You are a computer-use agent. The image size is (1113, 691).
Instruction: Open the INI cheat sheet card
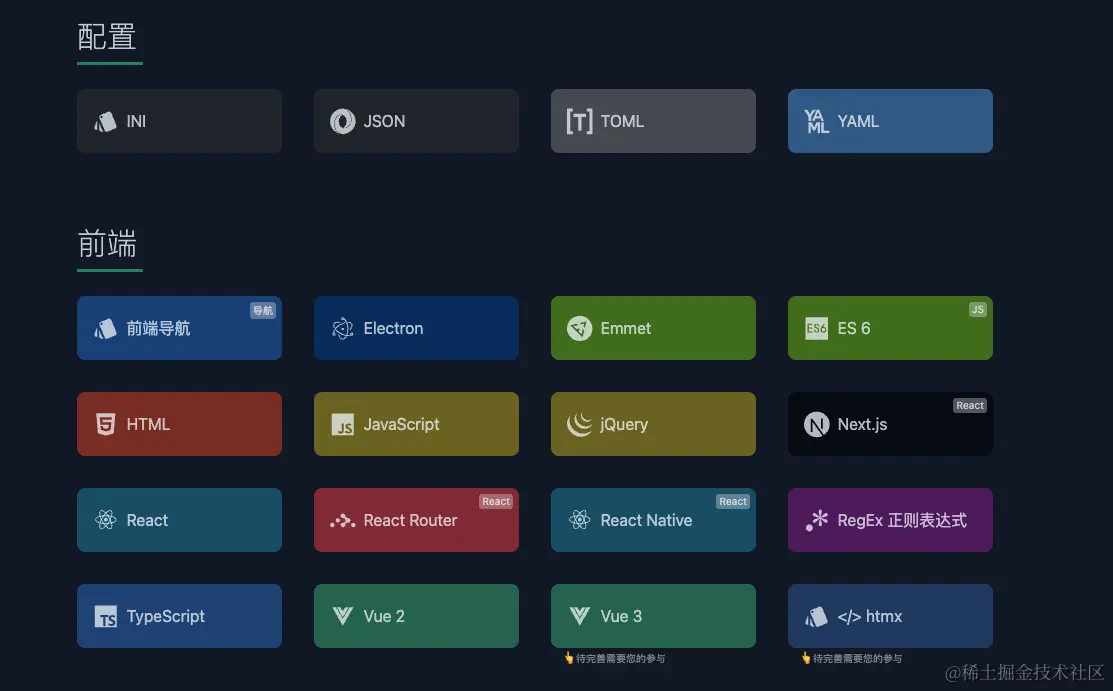pos(180,121)
